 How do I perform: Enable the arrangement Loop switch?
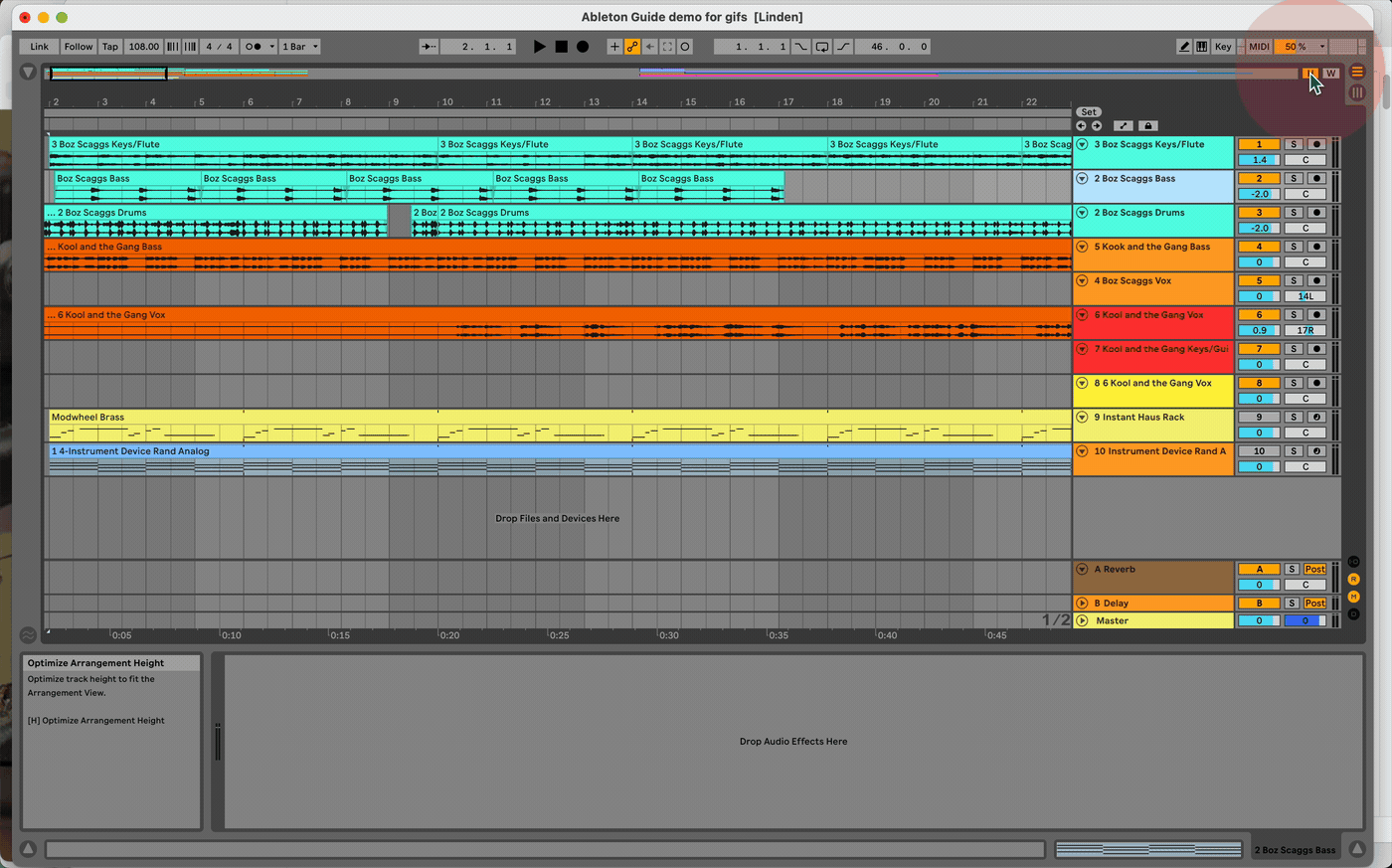[821, 47]
